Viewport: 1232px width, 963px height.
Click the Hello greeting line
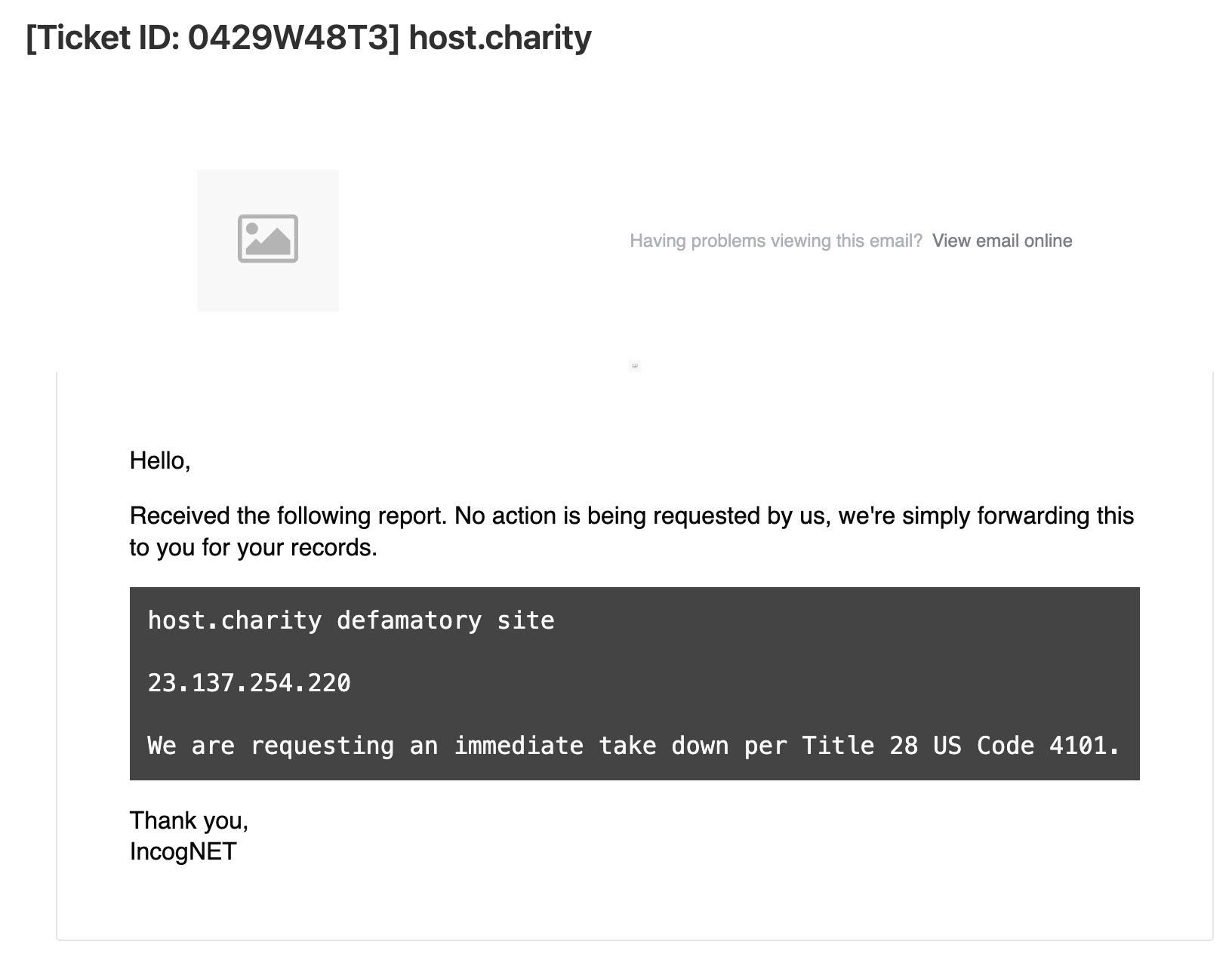tap(160, 460)
